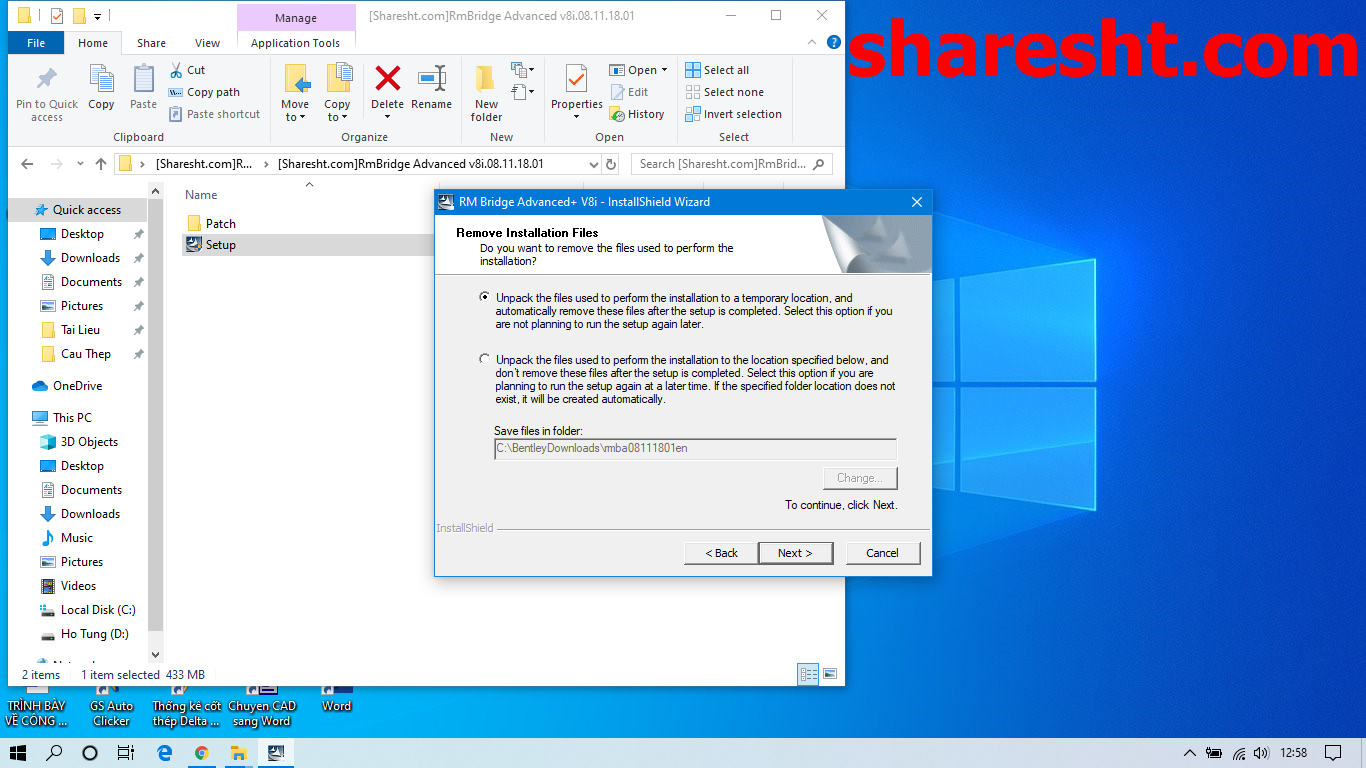Click the Next button in the wizard
The width and height of the screenshot is (1366, 768).
[x=795, y=553]
